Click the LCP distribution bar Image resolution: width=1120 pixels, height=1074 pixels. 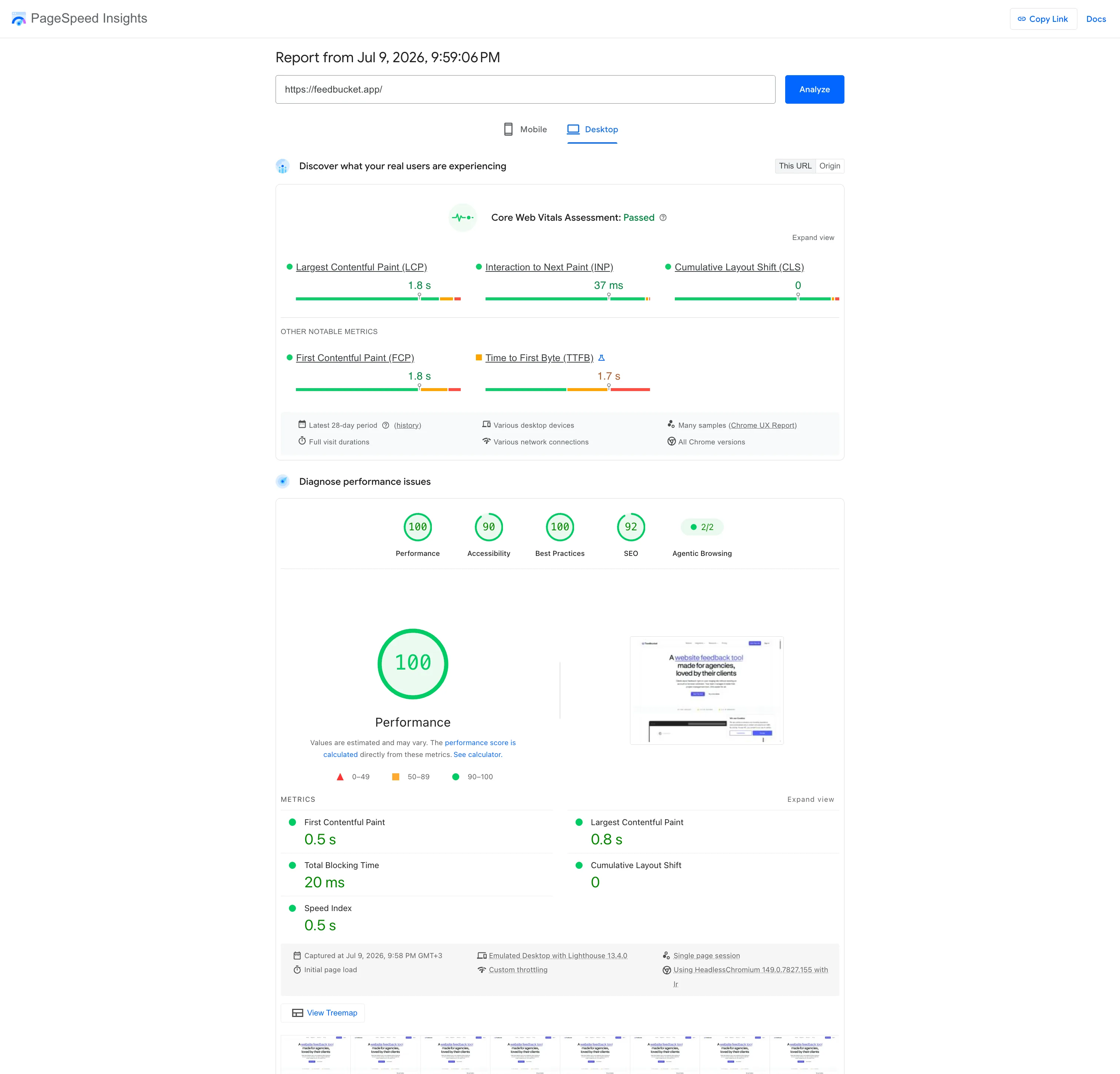point(378,299)
